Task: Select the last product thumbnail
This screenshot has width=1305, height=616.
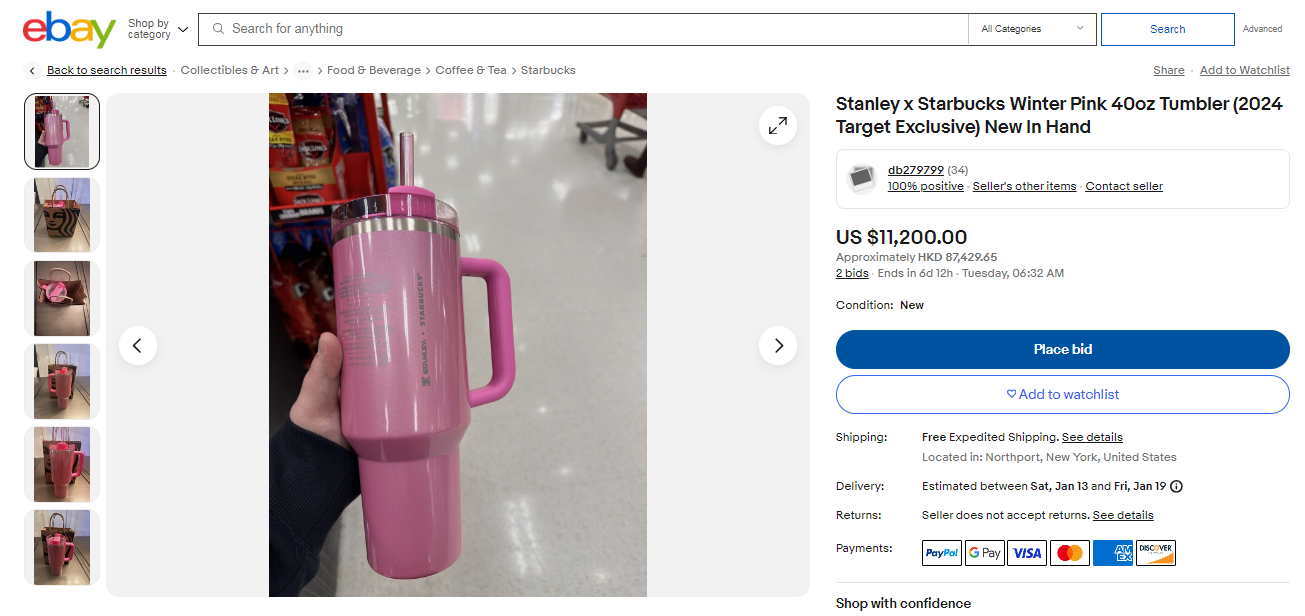Action: point(62,547)
